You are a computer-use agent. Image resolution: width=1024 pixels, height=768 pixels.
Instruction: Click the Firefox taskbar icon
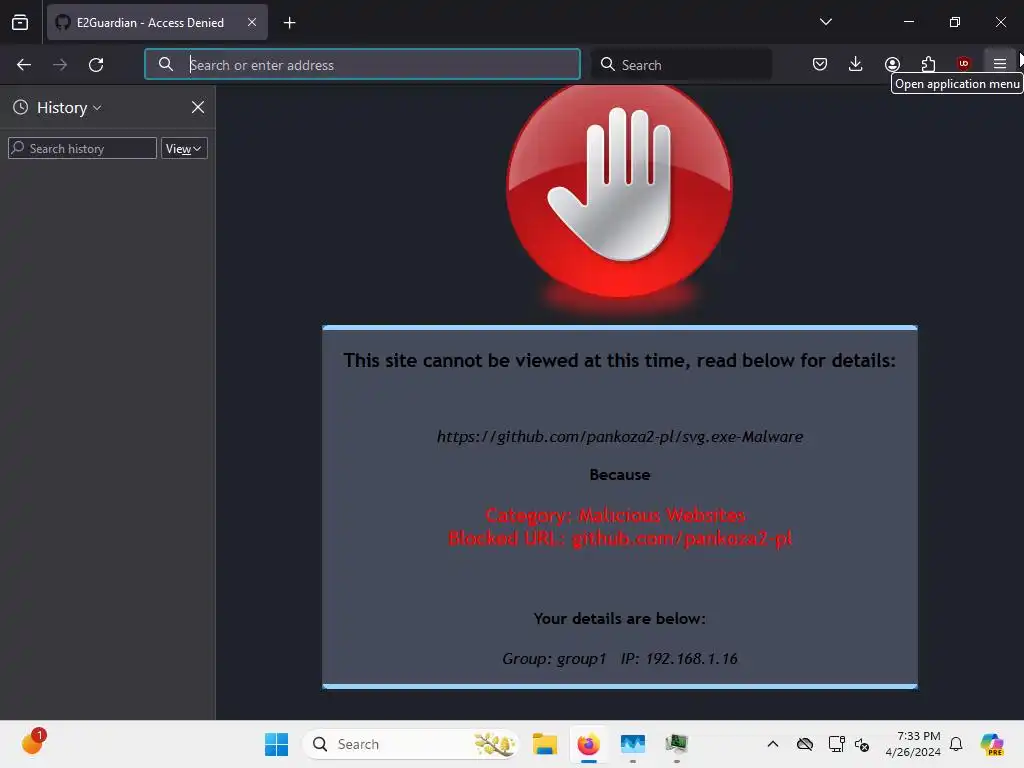tap(588, 744)
